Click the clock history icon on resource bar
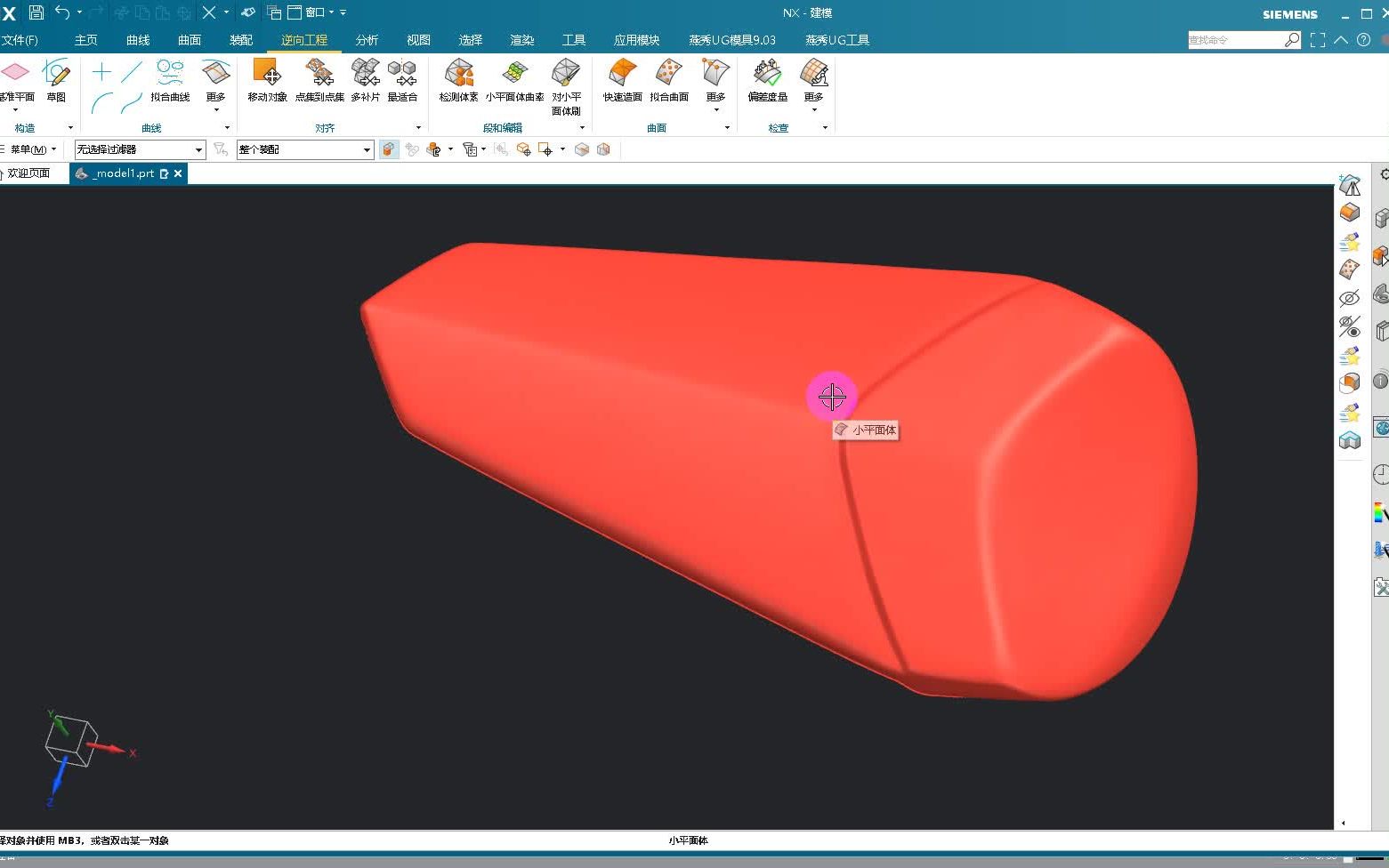Screen dimensions: 1389x868 [x=1381, y=474]
